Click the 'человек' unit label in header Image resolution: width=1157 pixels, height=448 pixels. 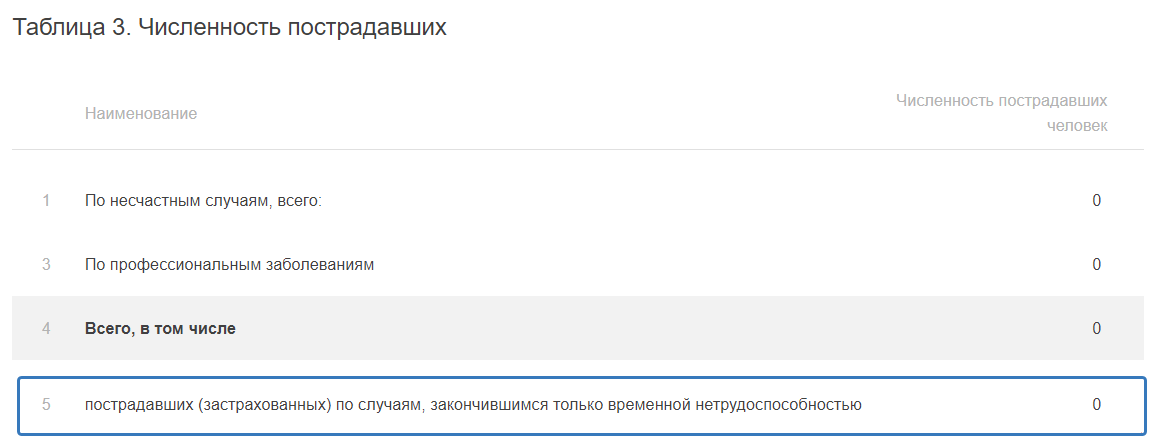click(x=1077, y=126)
